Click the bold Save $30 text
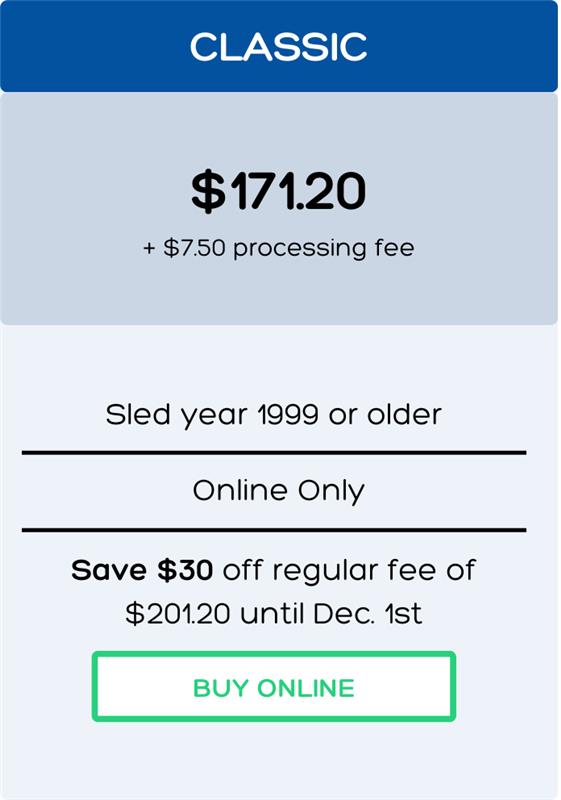 click(x=142, y=570)
